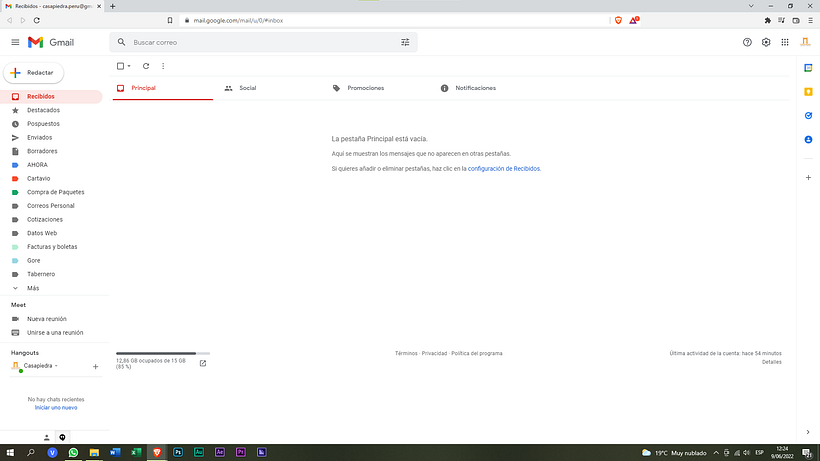This screenshot has width=820, height=461.
Task: Open Compra de Paquetes label
Action: coord(51,192)
